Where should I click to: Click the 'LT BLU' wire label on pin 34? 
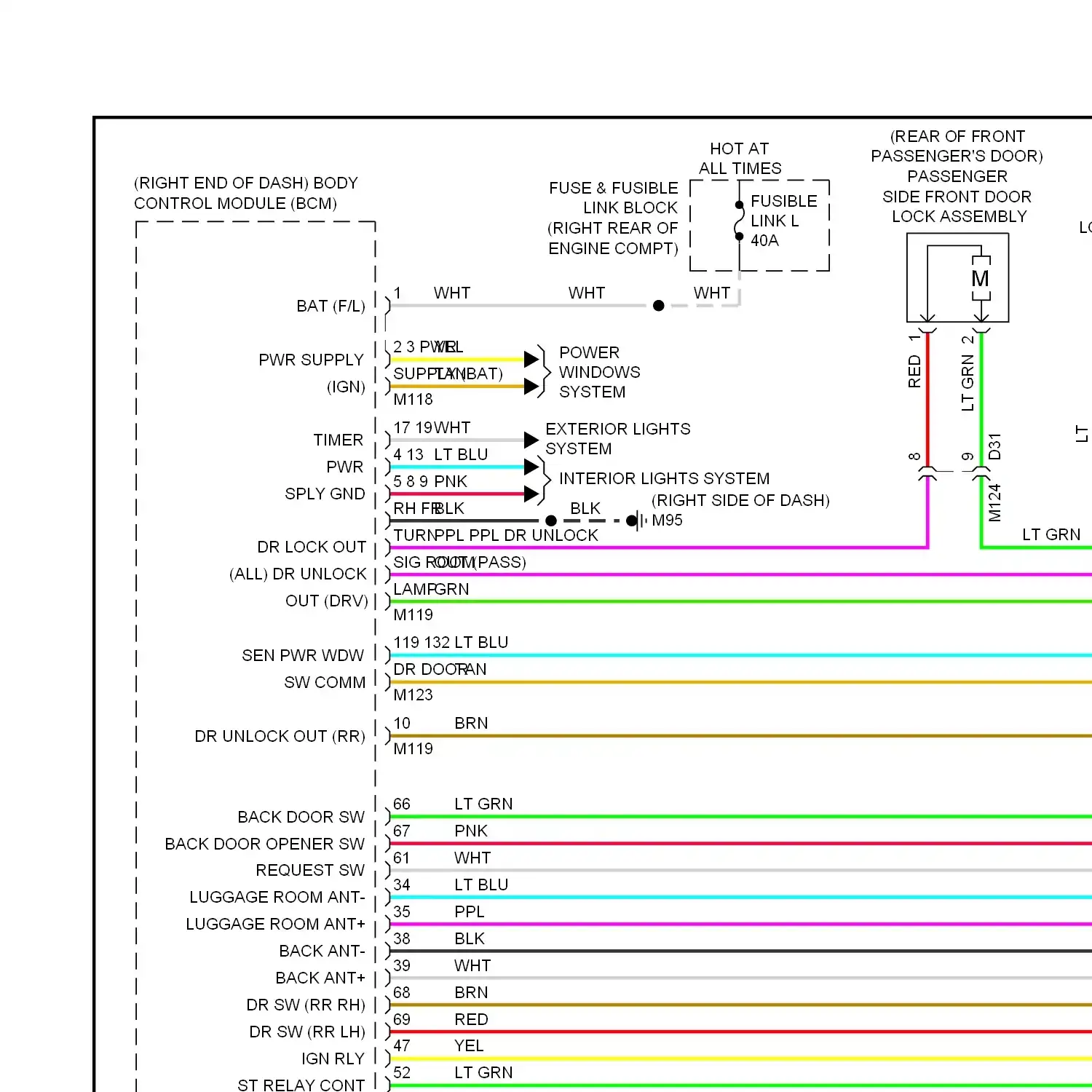pos(481,885)
